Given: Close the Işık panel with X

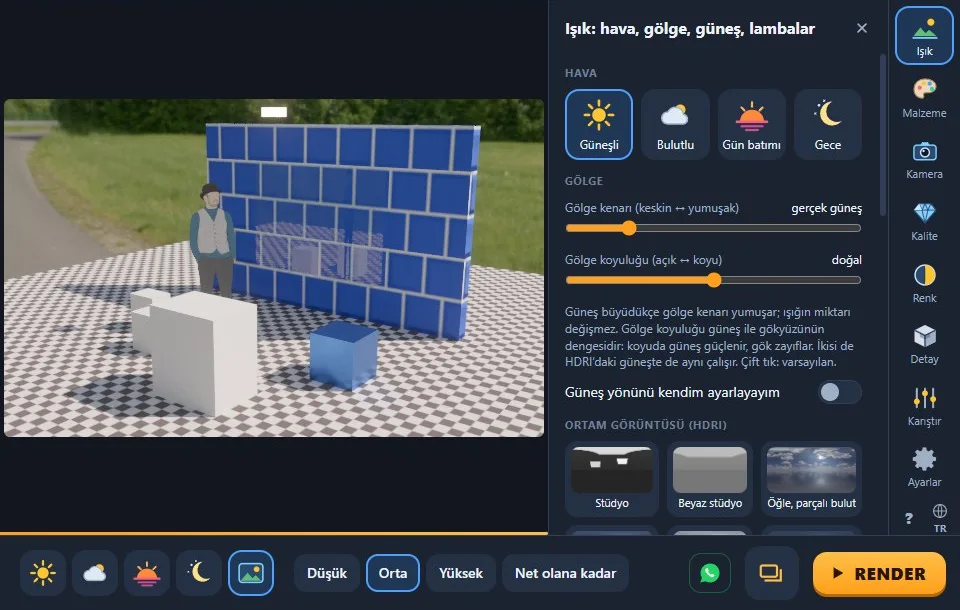Looking at the screenshot, I should point(861,28).
